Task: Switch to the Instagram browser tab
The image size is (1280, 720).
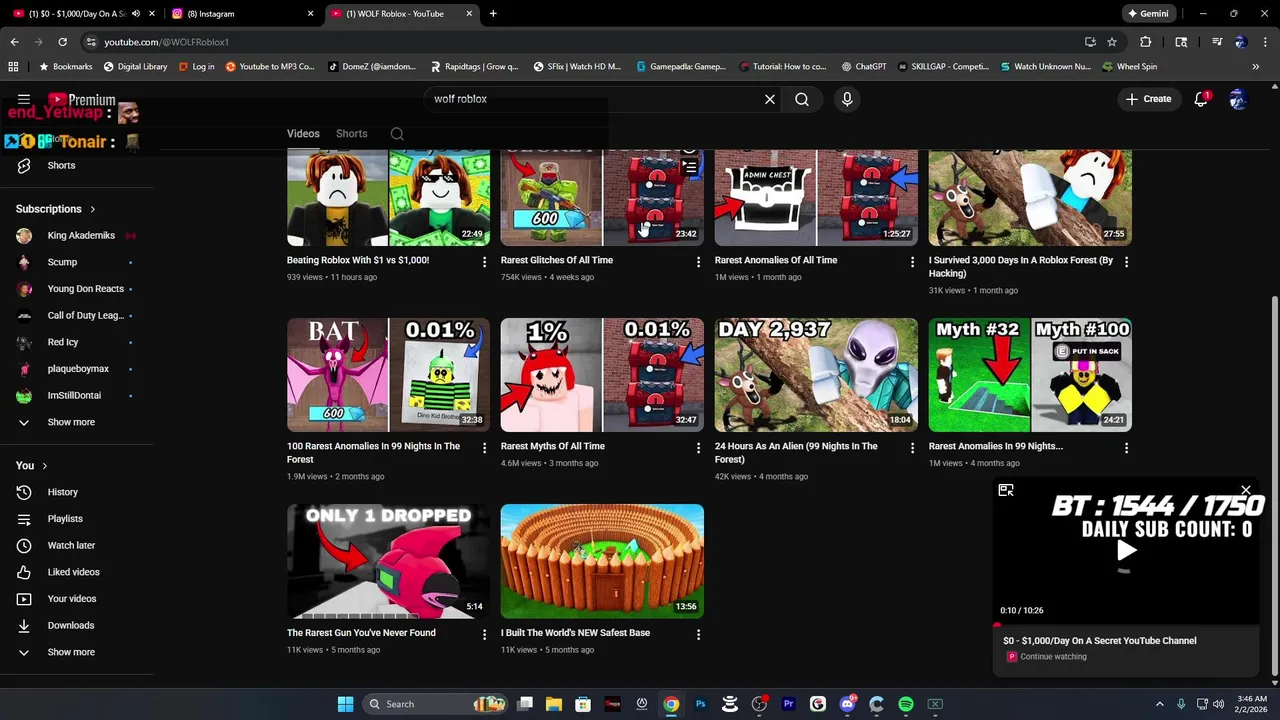Action: (x=242, y=14)
